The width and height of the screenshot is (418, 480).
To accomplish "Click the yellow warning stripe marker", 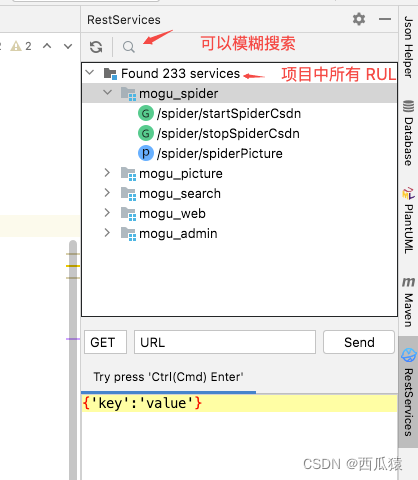I will click(73, 266).
